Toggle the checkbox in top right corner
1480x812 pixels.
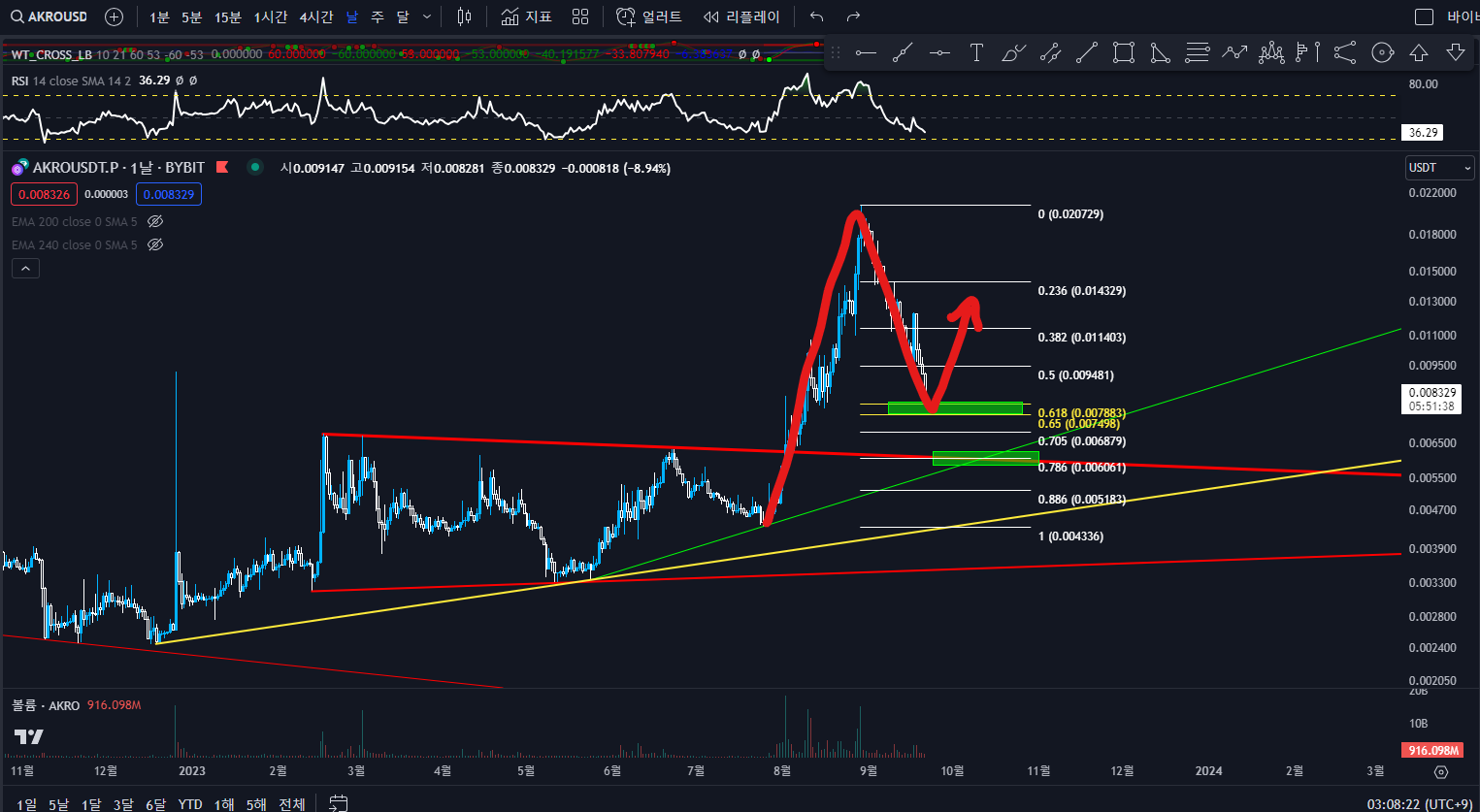point(1424,16)
